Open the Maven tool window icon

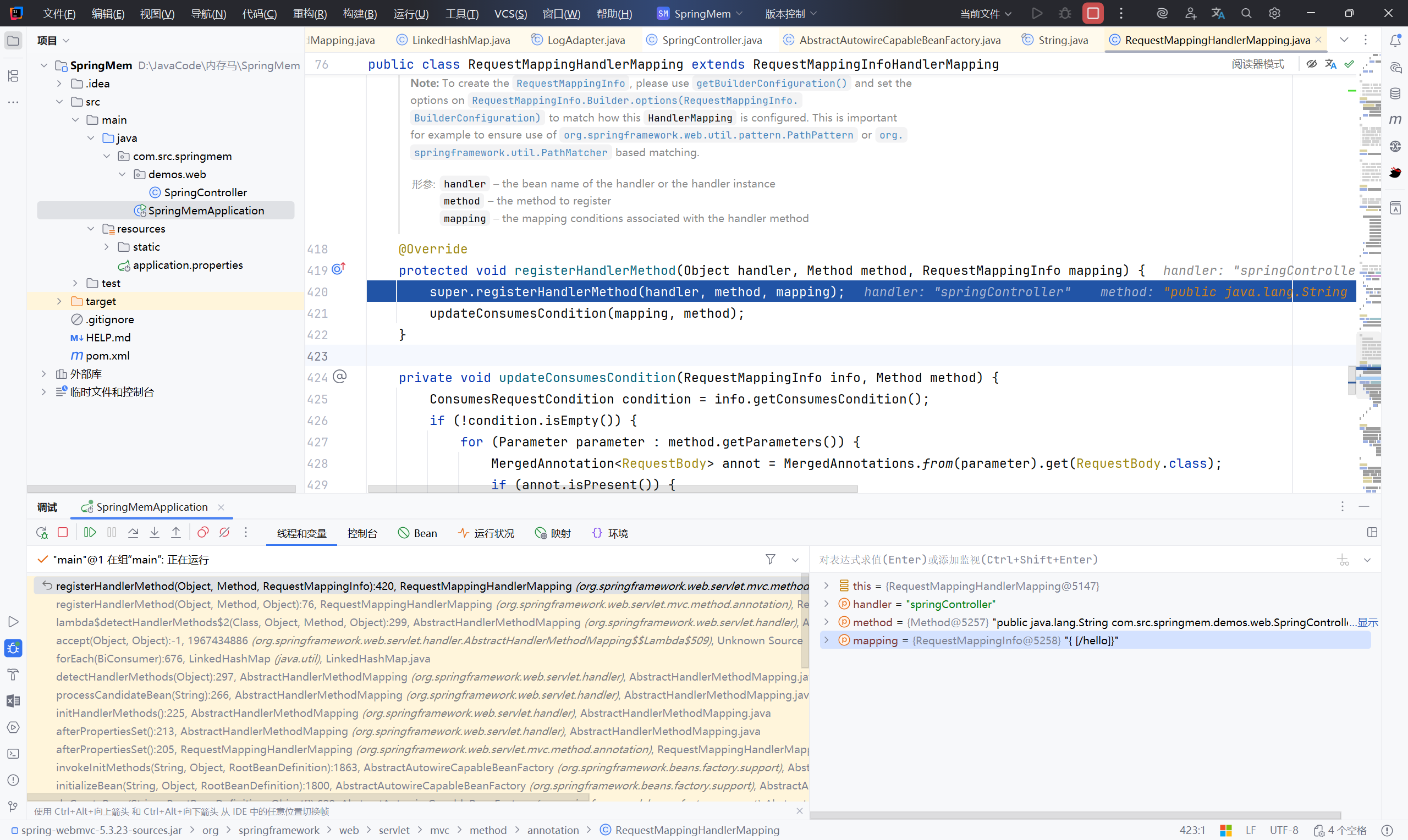point(1395,119)
